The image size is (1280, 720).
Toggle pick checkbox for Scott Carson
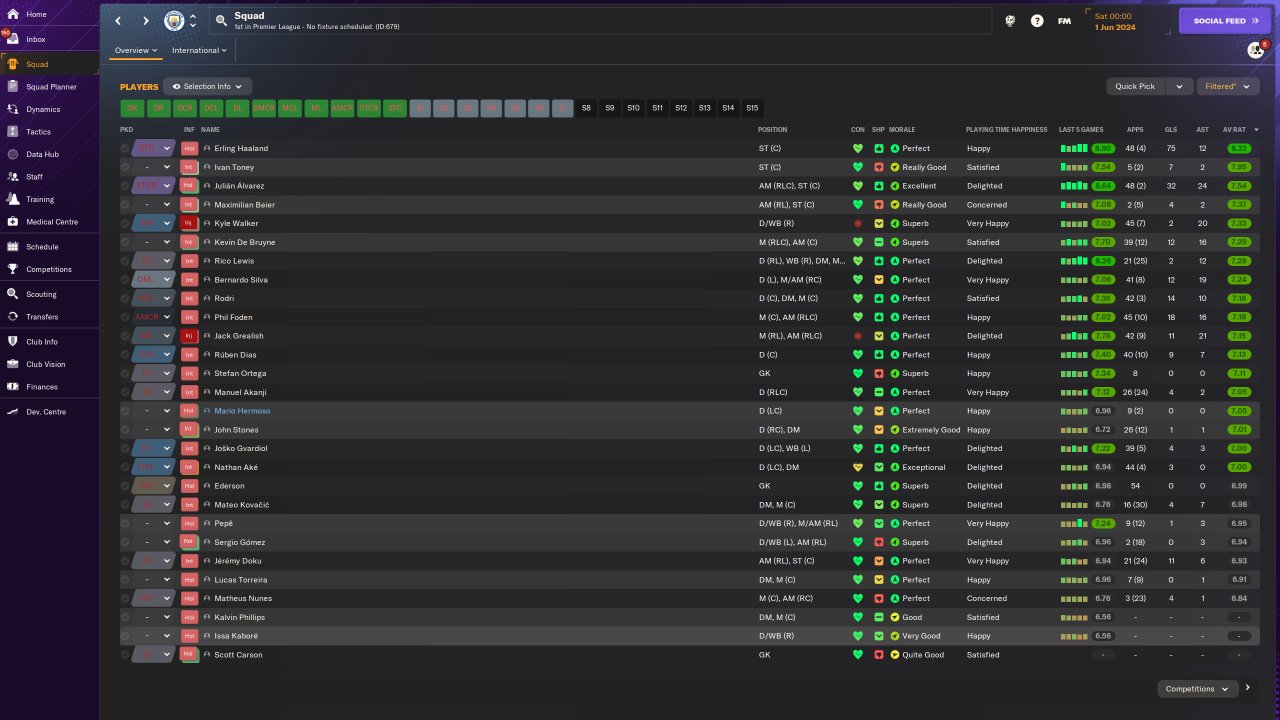tap(125, 655)
